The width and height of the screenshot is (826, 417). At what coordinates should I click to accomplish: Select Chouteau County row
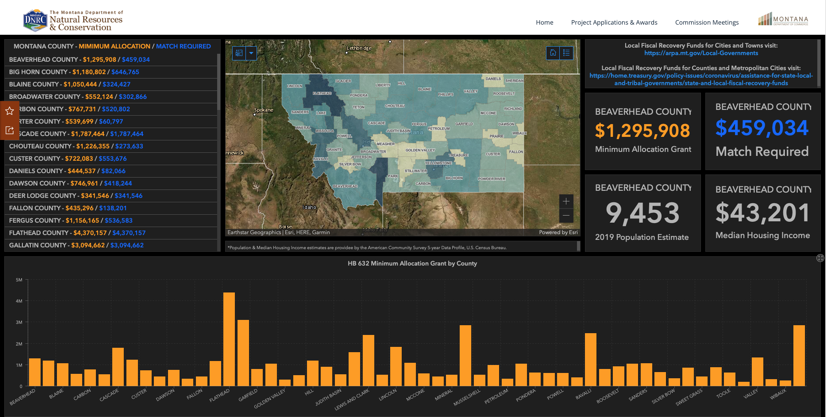(x=111, y=146)
